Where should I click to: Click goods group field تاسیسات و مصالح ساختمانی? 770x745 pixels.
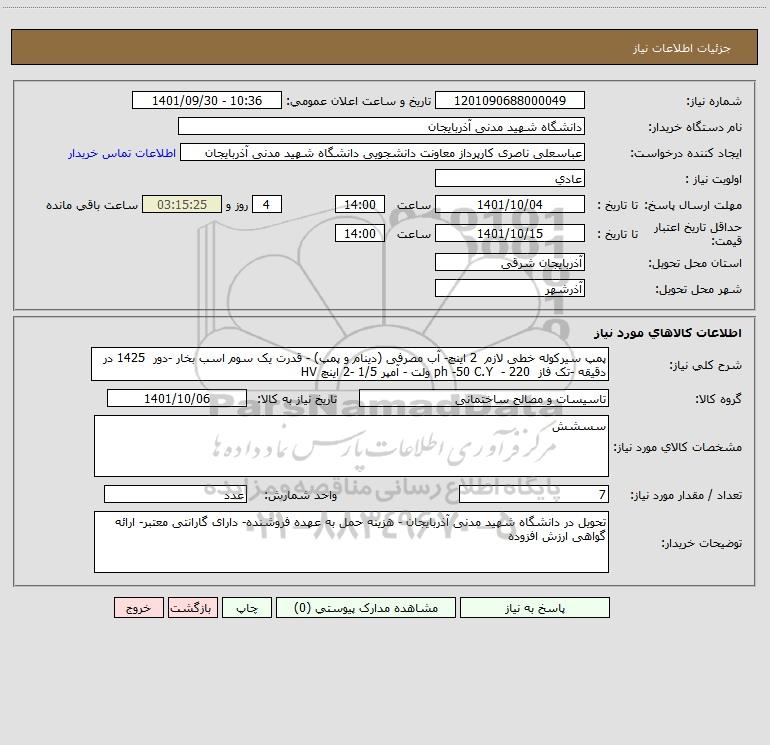coord(484,398)
